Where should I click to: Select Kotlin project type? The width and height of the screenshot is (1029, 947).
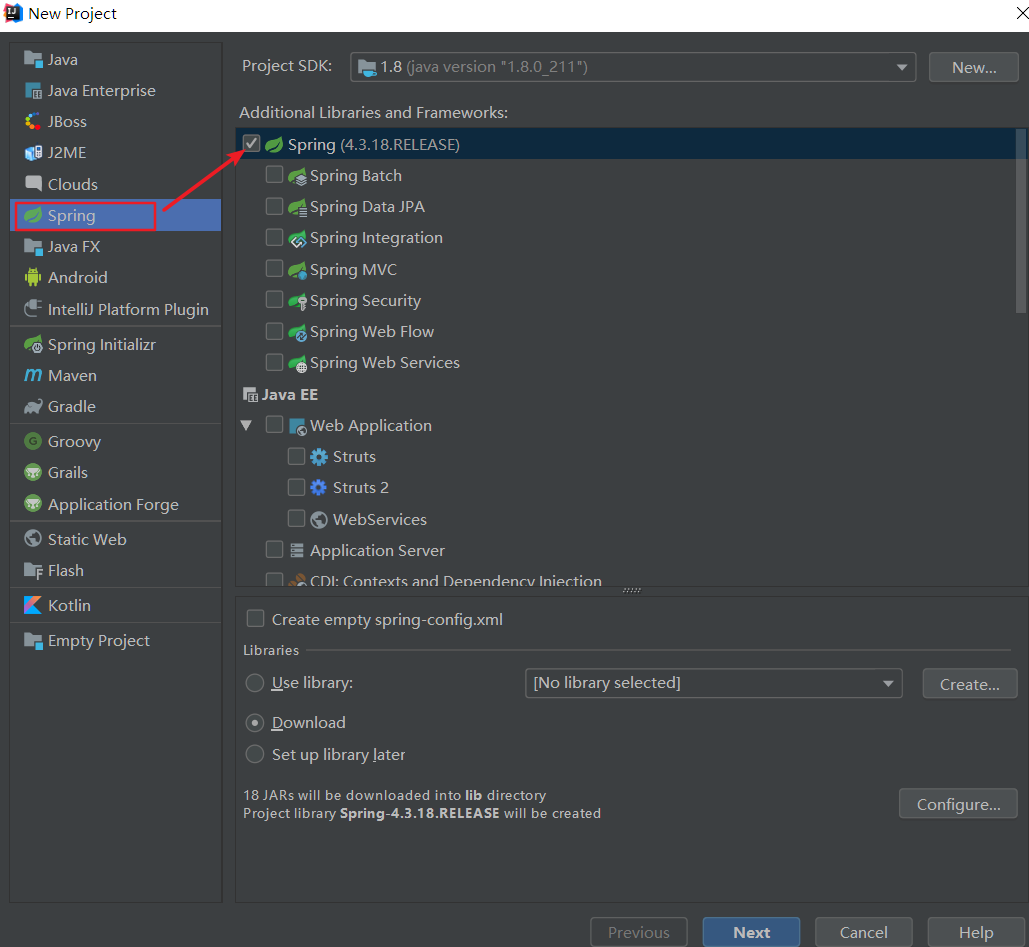(116, 605)
